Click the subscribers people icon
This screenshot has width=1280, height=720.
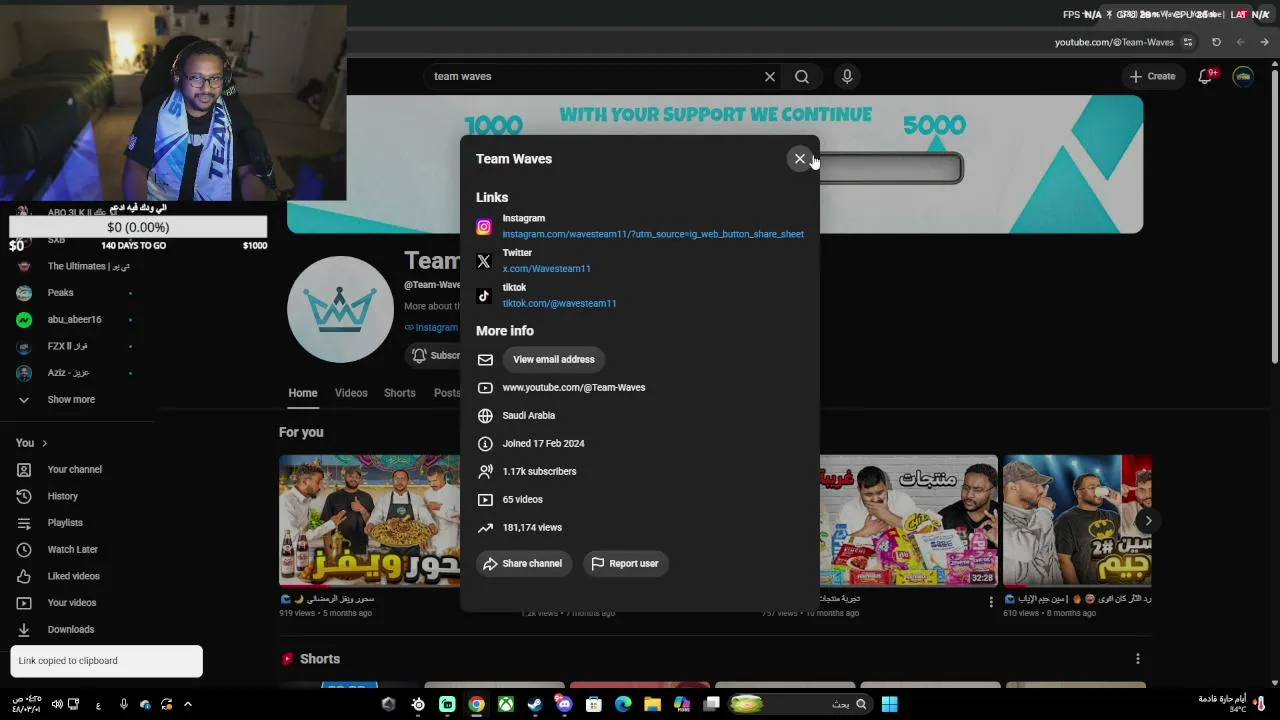(x=485, y=471)
